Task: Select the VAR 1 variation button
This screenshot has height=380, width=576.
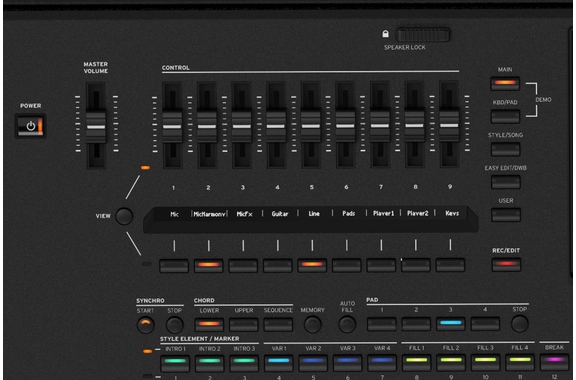Action: [x=279, y=362]
